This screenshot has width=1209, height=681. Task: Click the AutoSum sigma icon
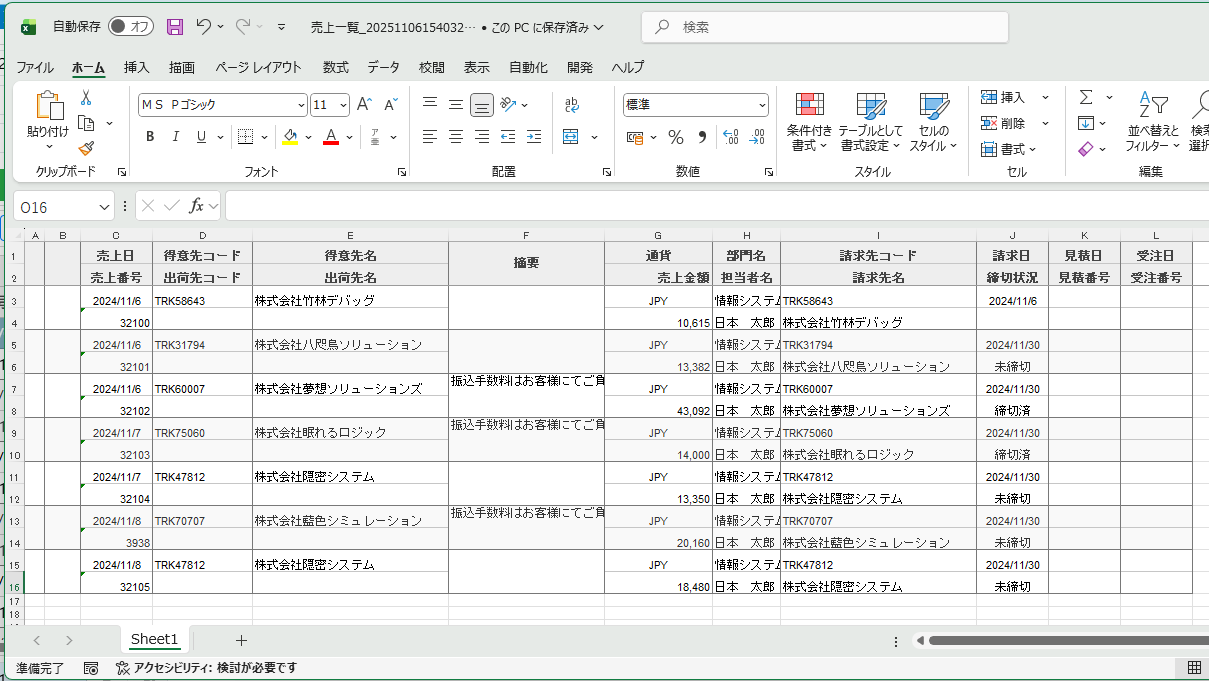pos(1086,98)
